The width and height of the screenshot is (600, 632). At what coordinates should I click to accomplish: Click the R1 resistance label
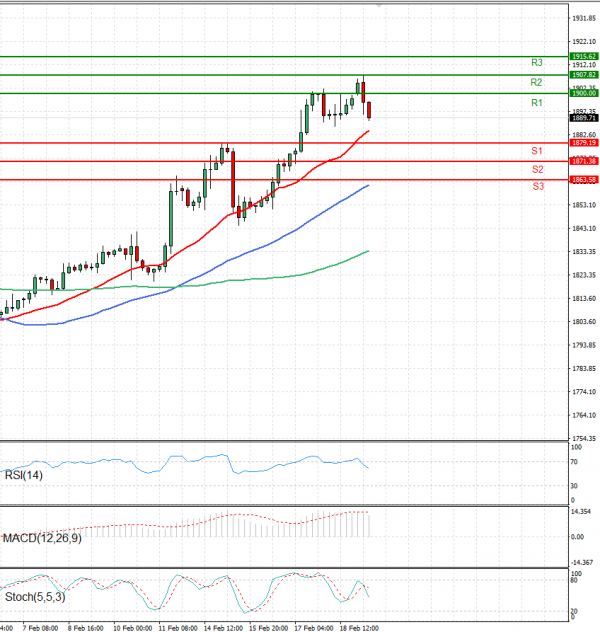pyautogui.click(x=537, y=103)
